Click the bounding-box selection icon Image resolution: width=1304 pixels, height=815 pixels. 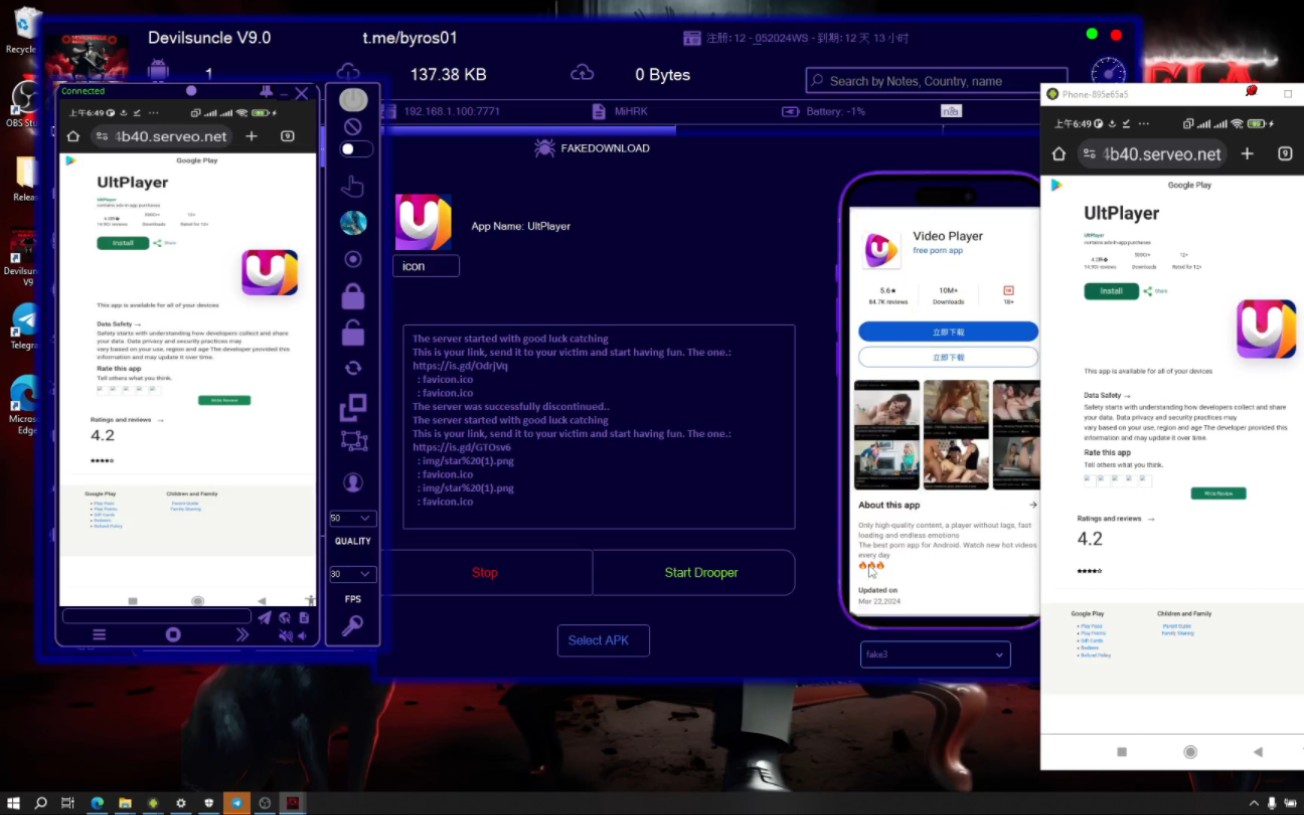(354, 440)
